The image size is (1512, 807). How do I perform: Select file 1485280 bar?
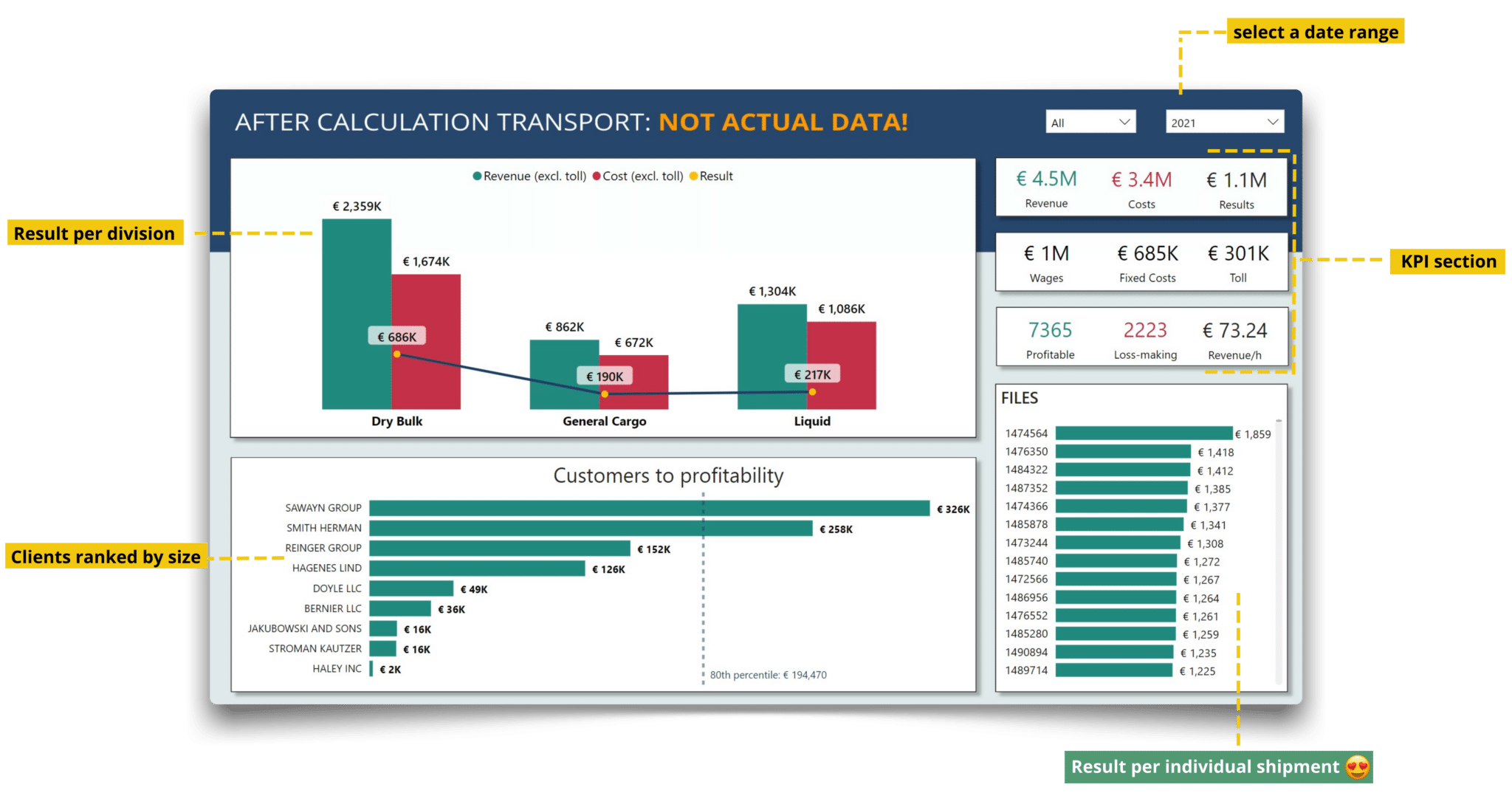pyautogui.click(x=1116, y=633)
